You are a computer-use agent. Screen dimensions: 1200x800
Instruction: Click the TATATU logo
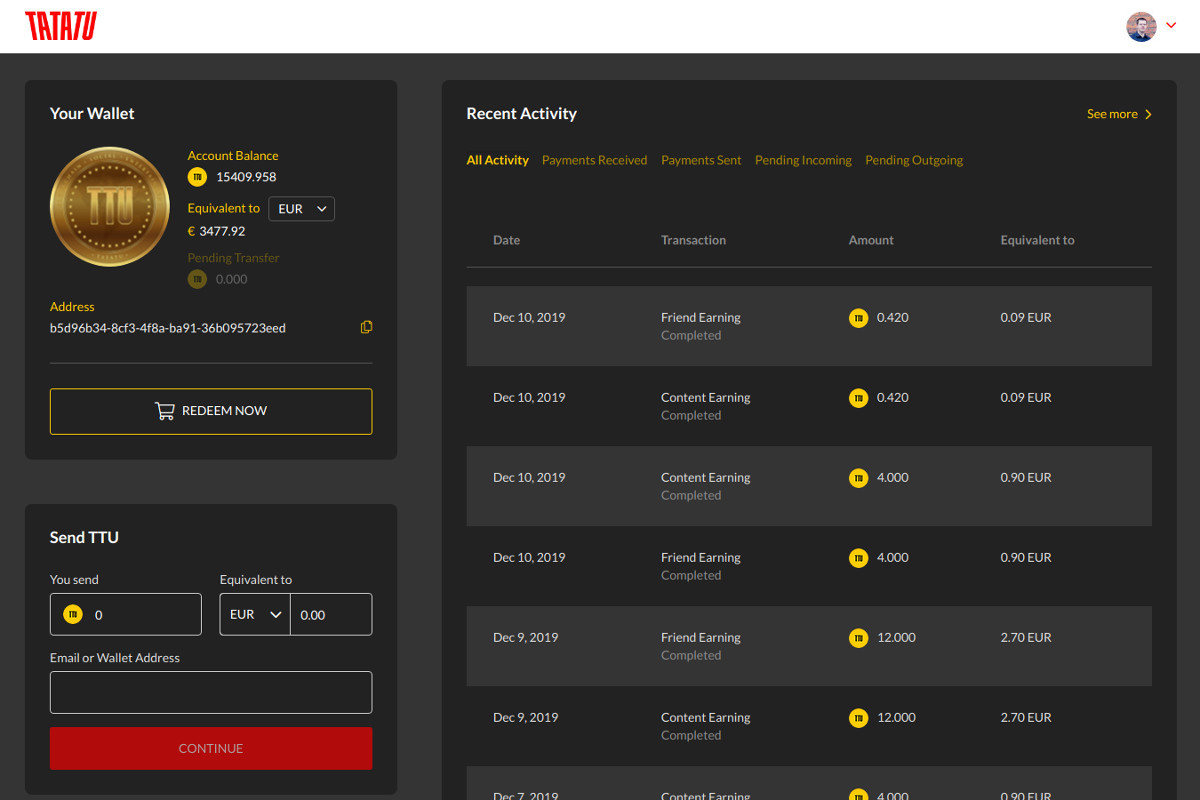pos(61,26)
